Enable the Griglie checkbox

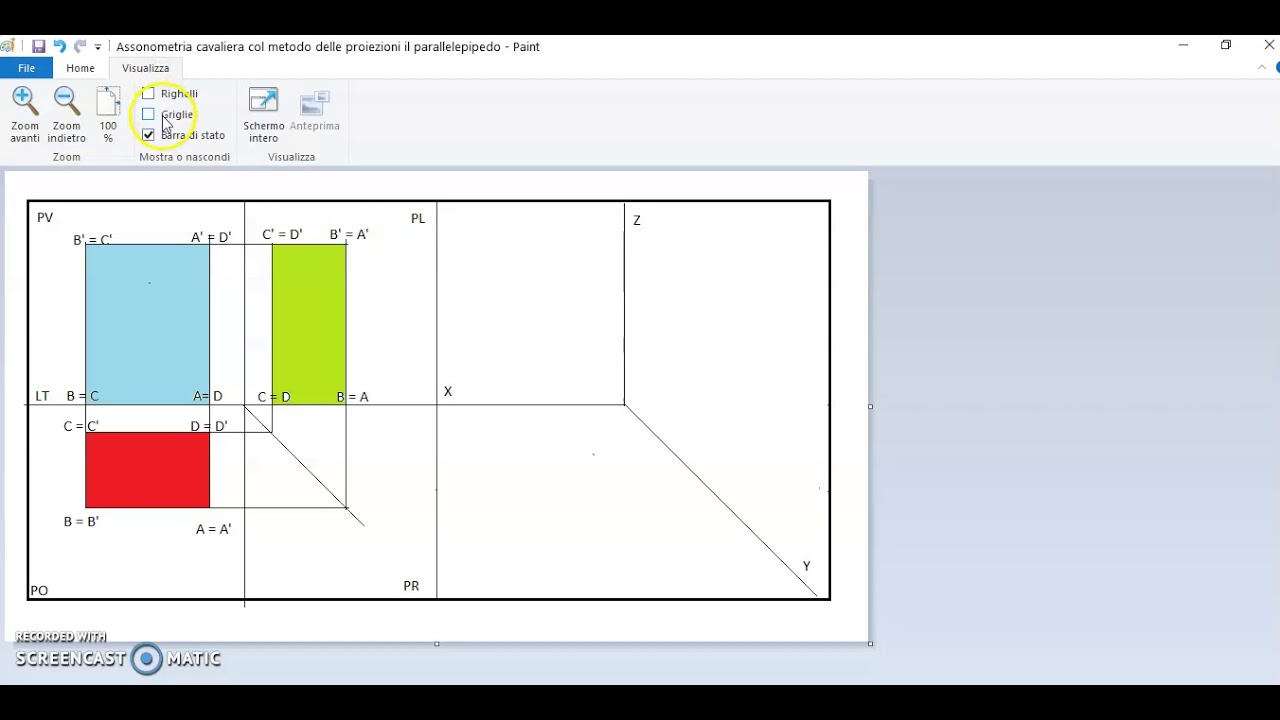(148, 114)
